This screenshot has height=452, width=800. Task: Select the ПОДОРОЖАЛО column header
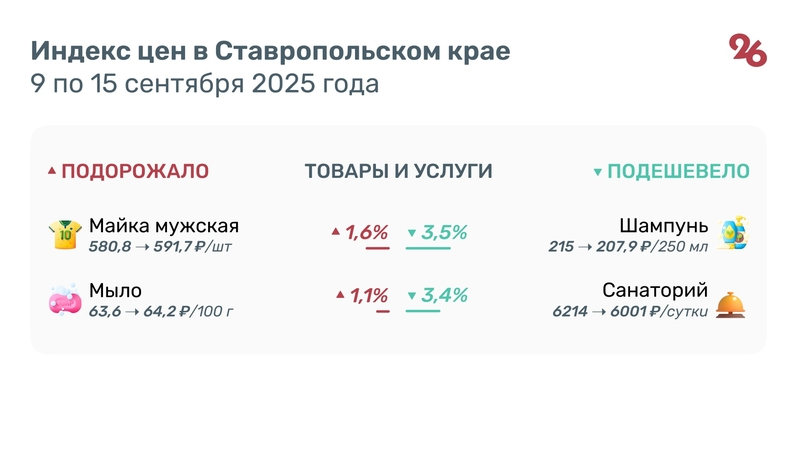135,171
